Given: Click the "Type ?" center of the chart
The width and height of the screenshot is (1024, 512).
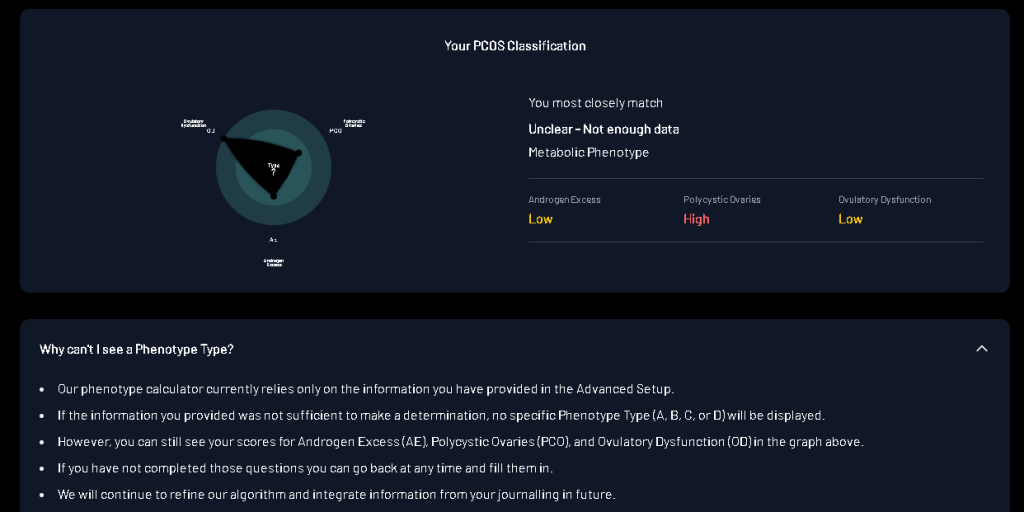Looking at the screenshot, I should click(x=273, y=168).
